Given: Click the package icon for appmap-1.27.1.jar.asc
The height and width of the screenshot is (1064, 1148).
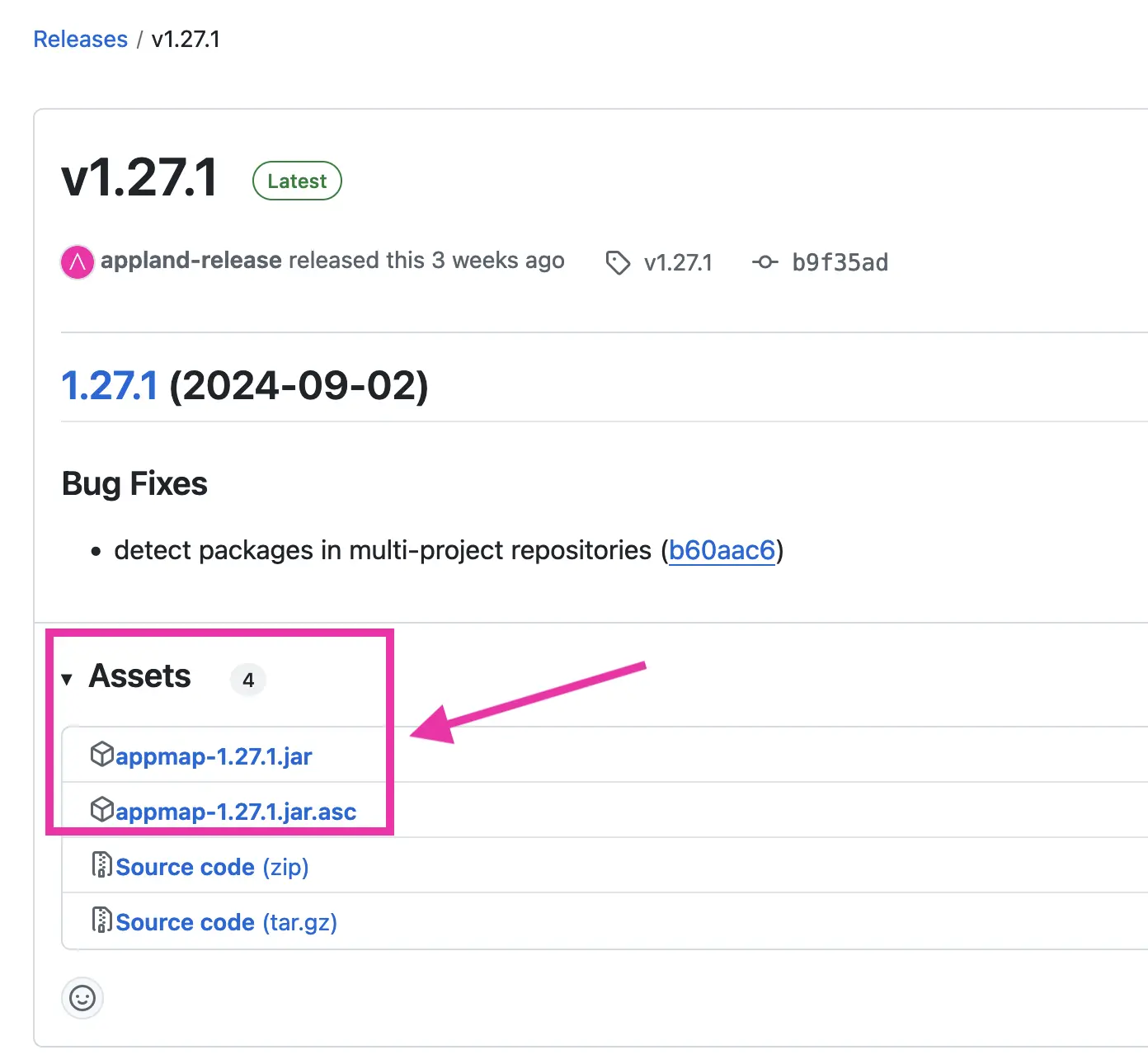Looking at the screenshot, I should coord(101,810).
